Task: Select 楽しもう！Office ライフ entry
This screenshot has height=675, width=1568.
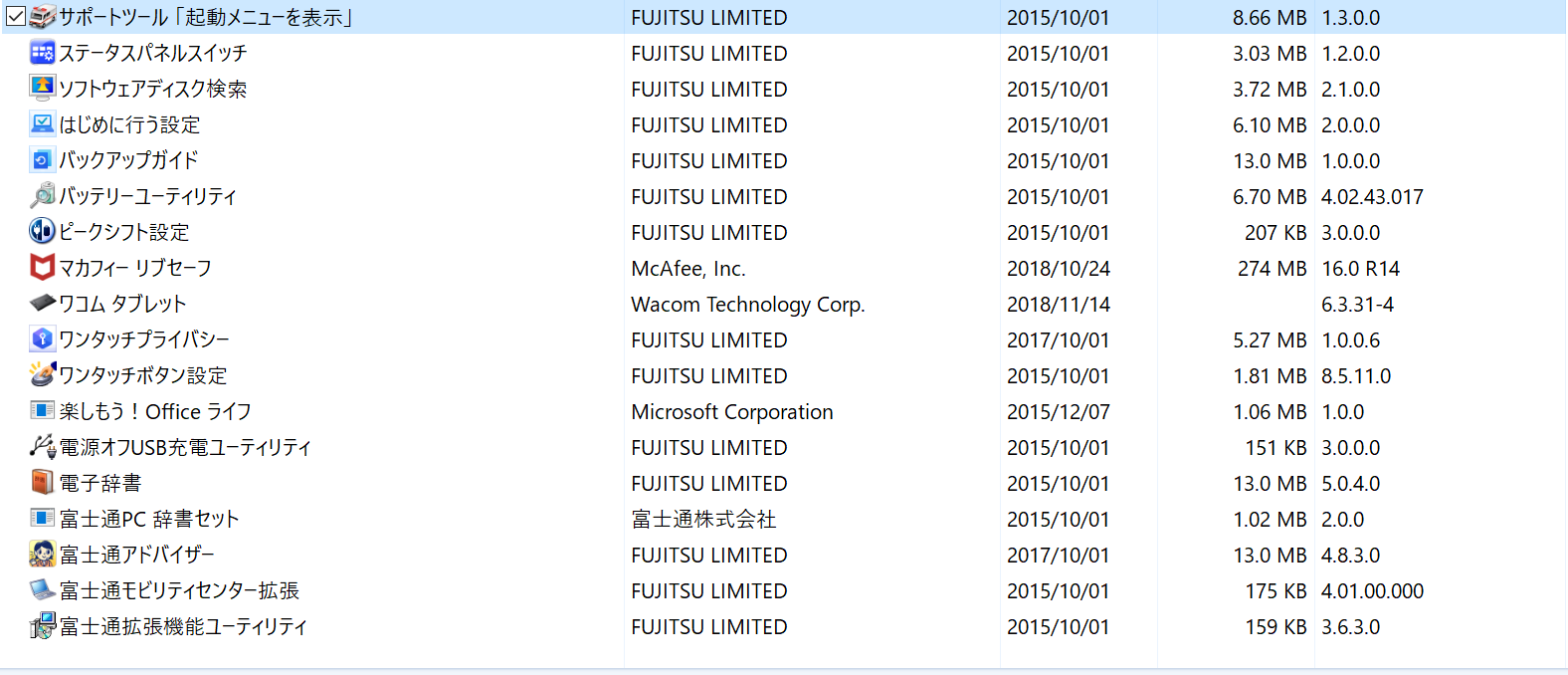Action: click(155, 411)
